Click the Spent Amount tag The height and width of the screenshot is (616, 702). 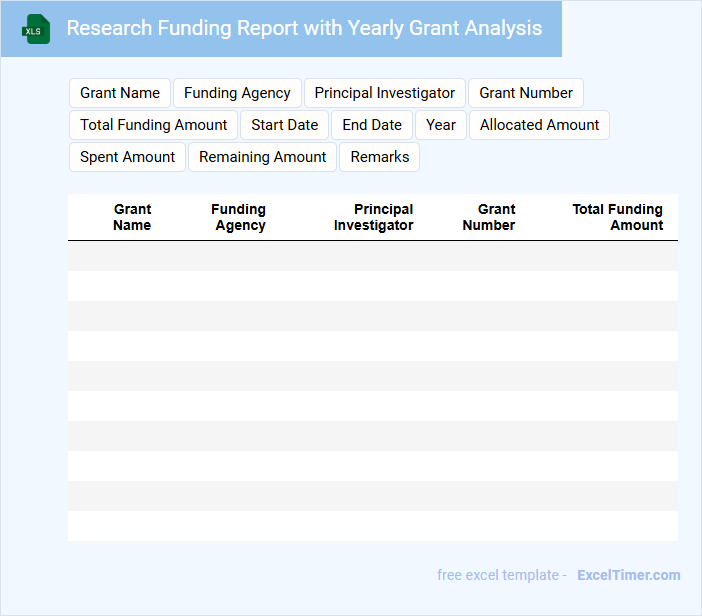[127, 157]
